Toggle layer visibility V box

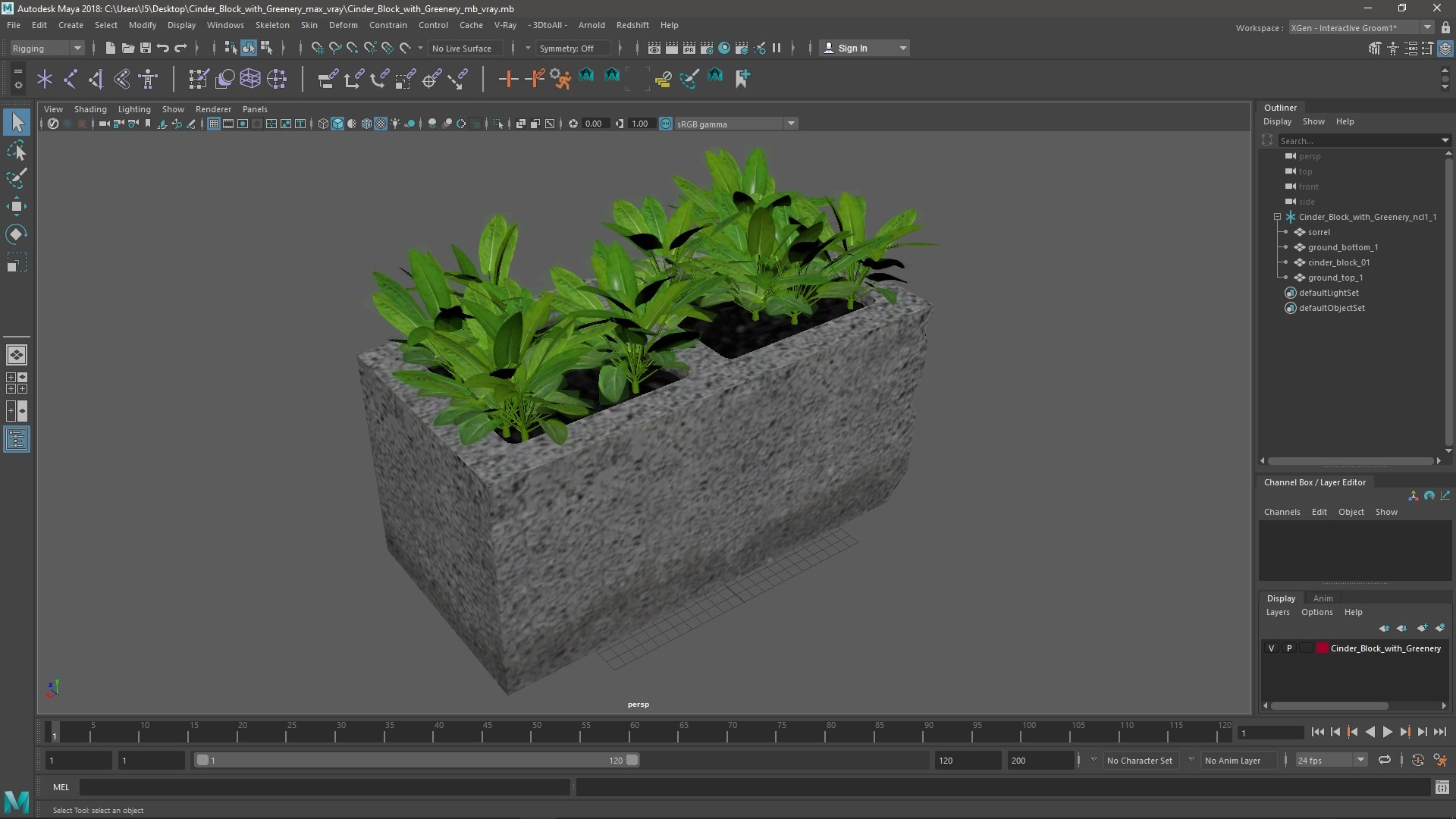[x=1272, y=648]
